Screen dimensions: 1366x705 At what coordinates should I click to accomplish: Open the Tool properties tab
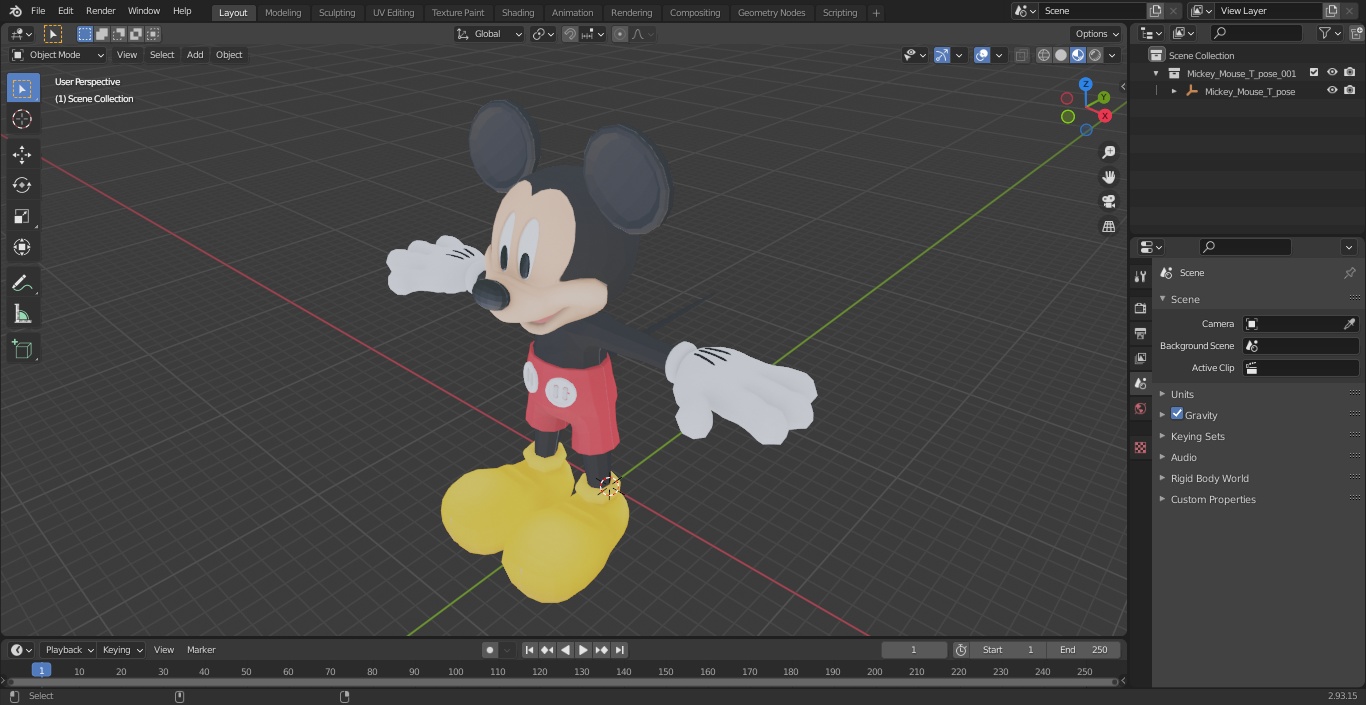[x=1140, y=276]
